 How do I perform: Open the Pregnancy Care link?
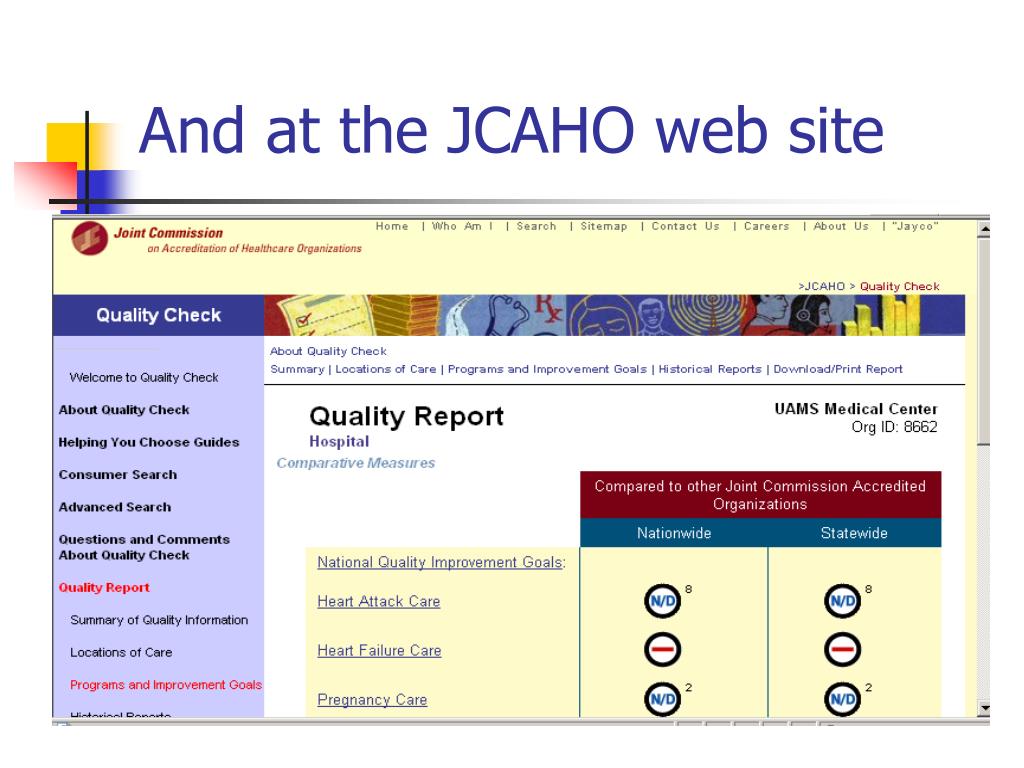372,700
